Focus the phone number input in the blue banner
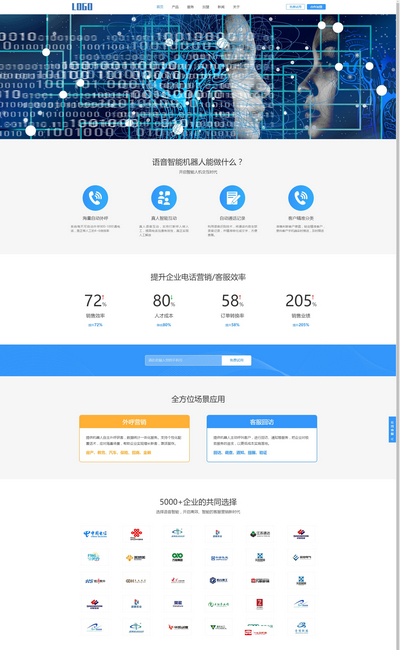 [183, 360]
